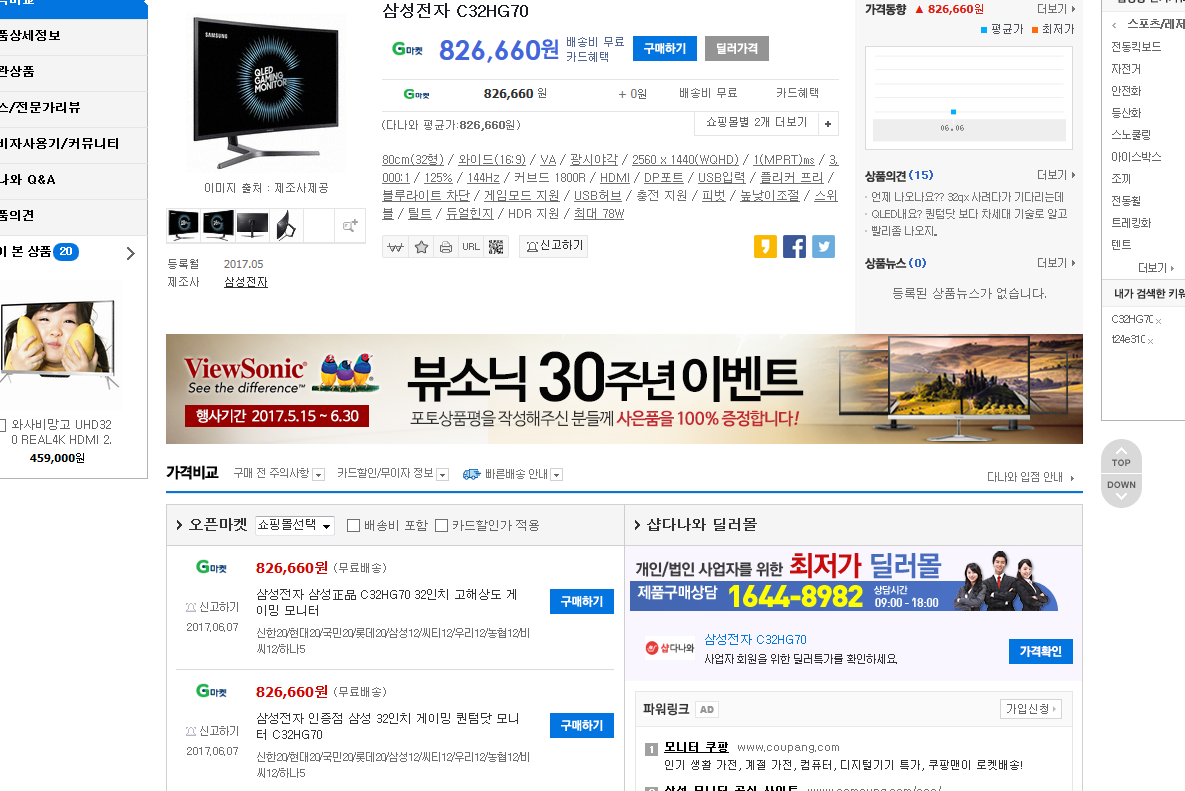Select 상세정보 in the left sidebar menu
Screen dimensions: 1185x791
(x=31, y=35)
